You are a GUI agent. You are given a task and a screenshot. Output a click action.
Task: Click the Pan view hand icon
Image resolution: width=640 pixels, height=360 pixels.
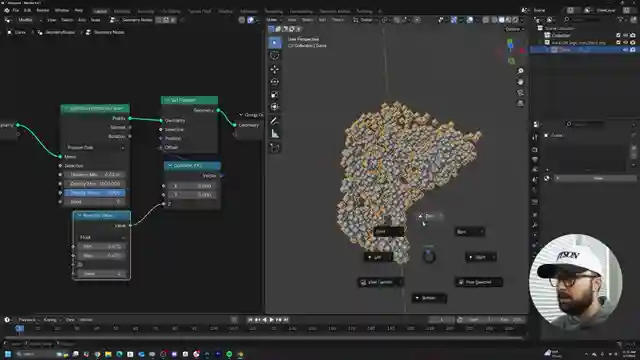click(520, 82)
